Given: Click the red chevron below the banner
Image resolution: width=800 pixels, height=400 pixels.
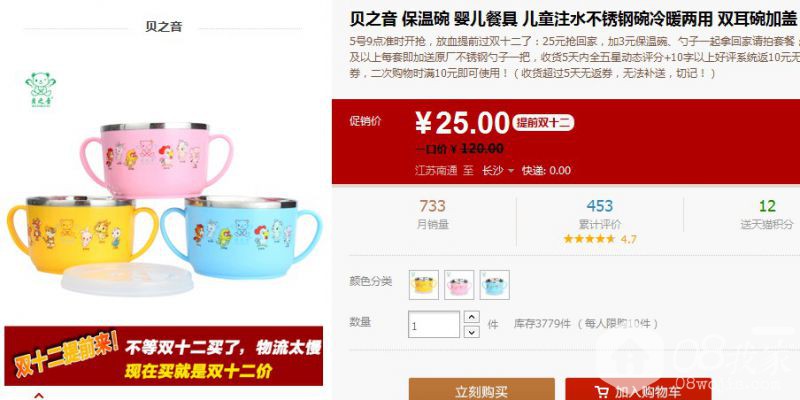Looking at the screenshot, I should [38, 395].
